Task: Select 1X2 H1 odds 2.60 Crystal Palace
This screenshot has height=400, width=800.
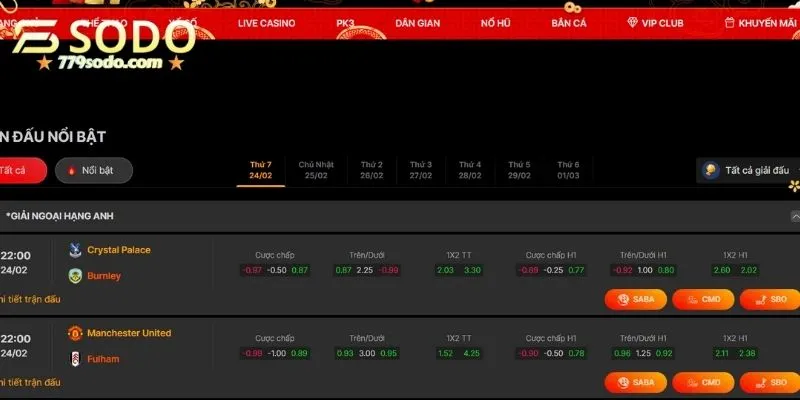Action: point(722,270)
